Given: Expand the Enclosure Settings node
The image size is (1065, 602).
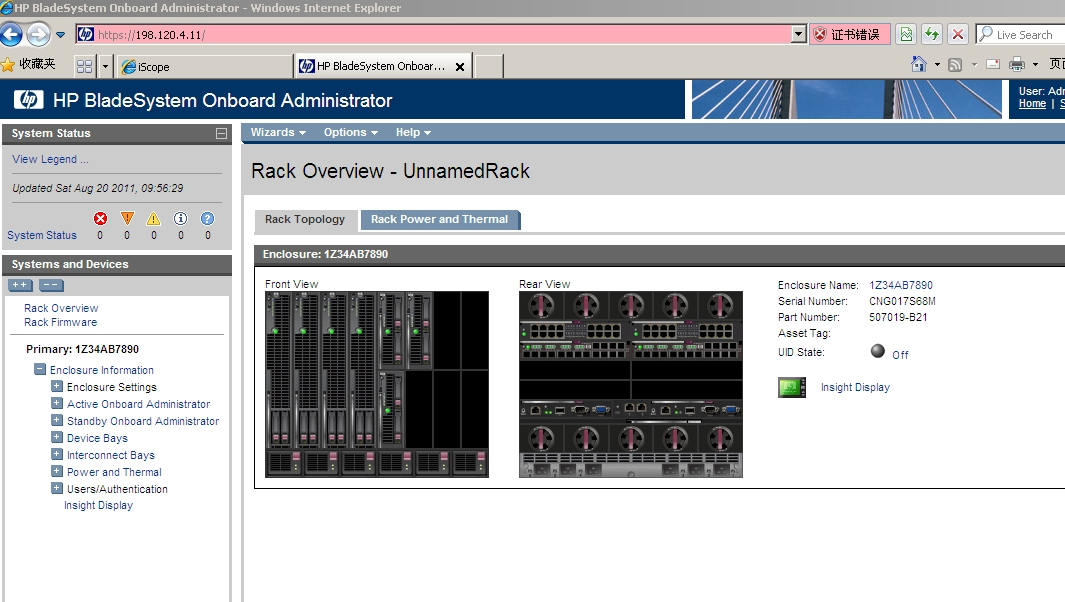Looking at the screenshot, I should (57, 387).
